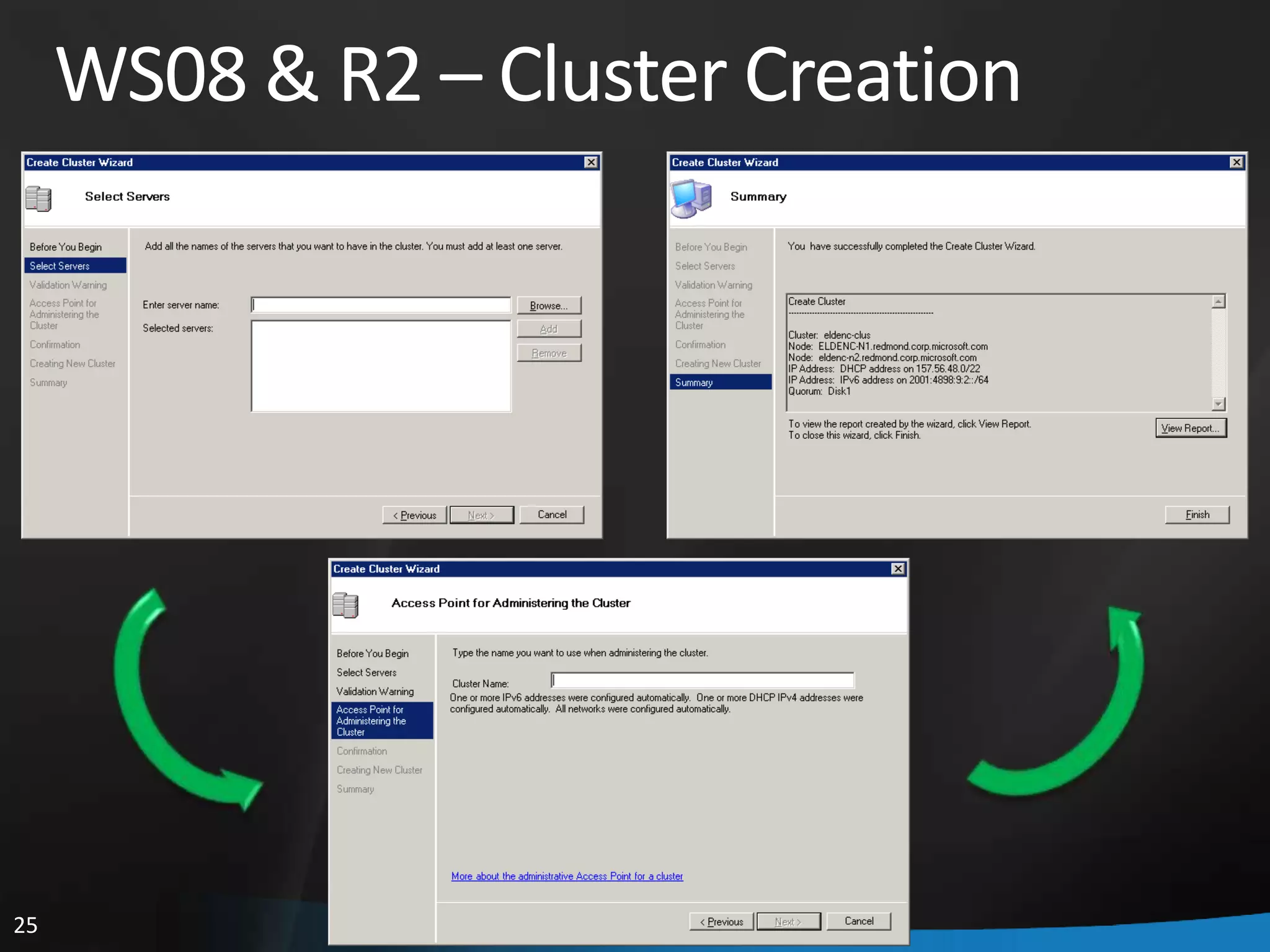
Task: Click Previous in the Access Point wizard
Action: [722, 922]
